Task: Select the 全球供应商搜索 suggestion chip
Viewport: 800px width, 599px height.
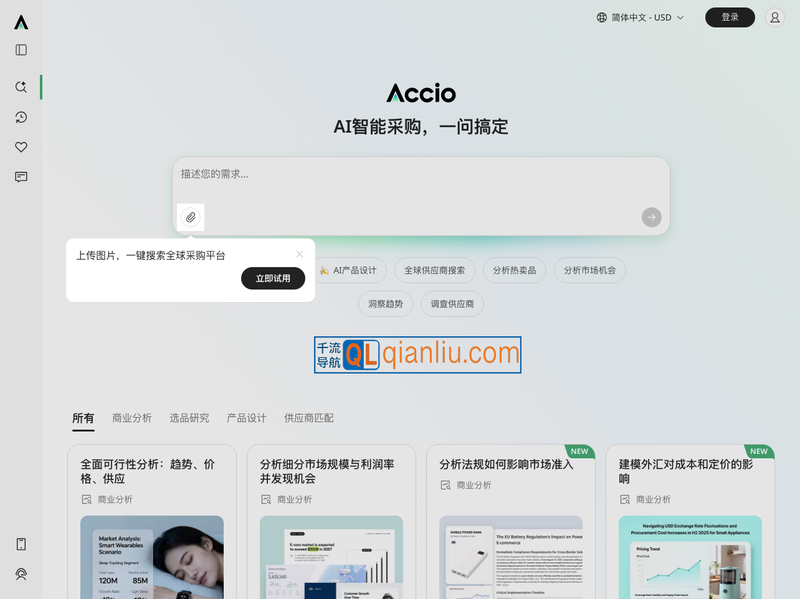Action: [437, 270]
